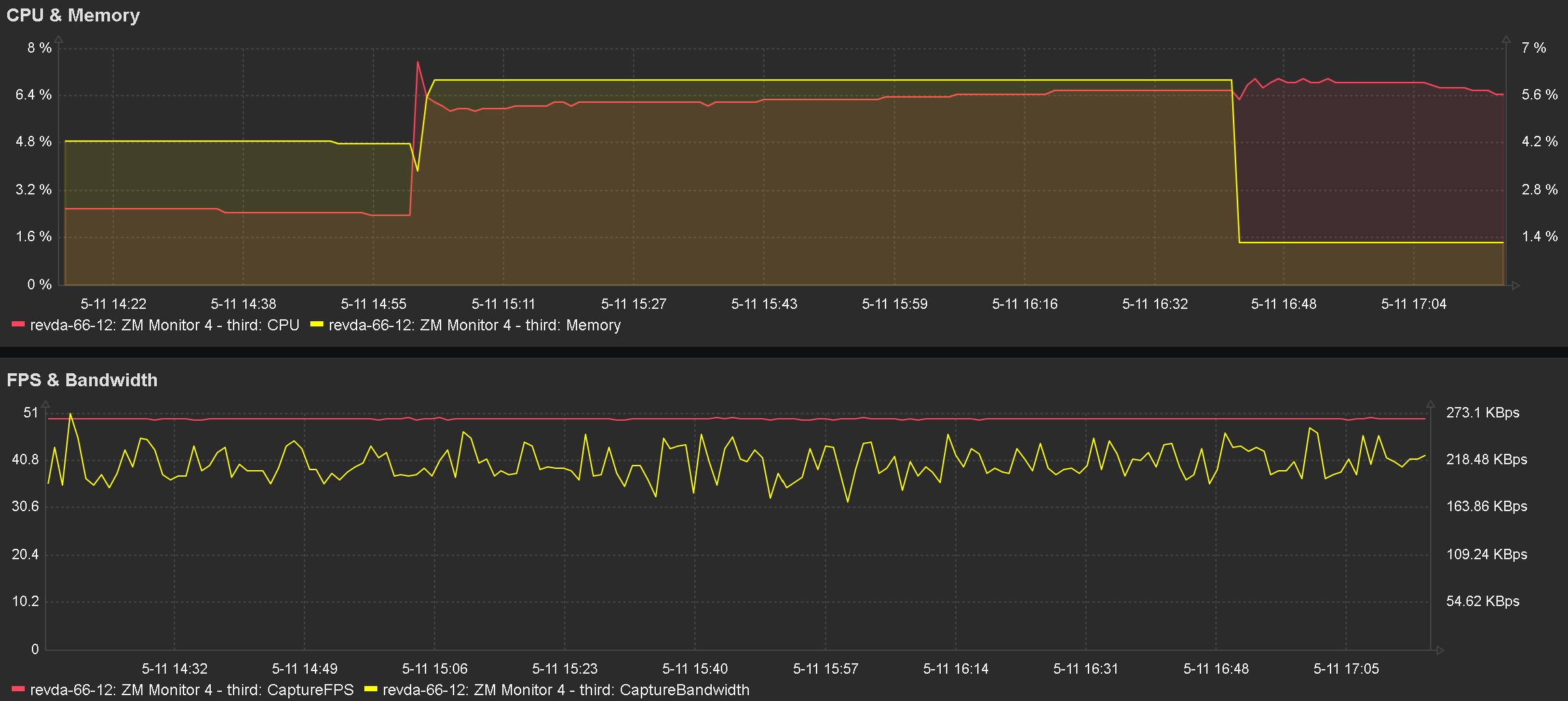Click the CPU & Memory panel title
The image size is (1568, 701).
(x=73, y=16)
